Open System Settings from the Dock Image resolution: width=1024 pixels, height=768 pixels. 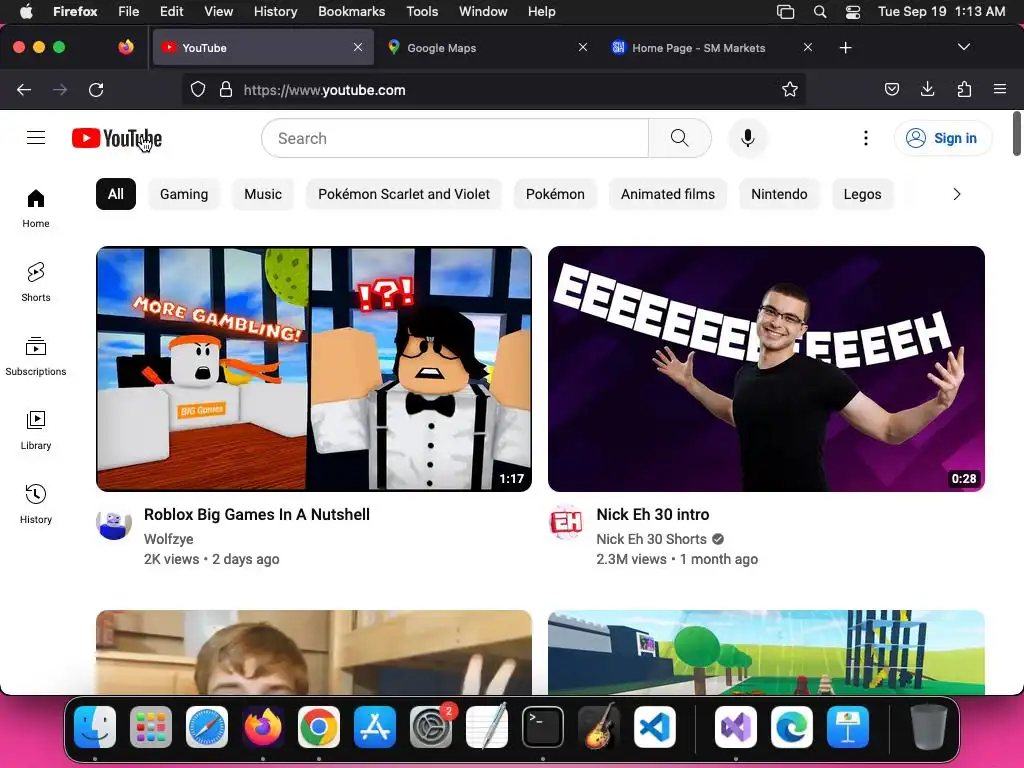tap(431, 727)
